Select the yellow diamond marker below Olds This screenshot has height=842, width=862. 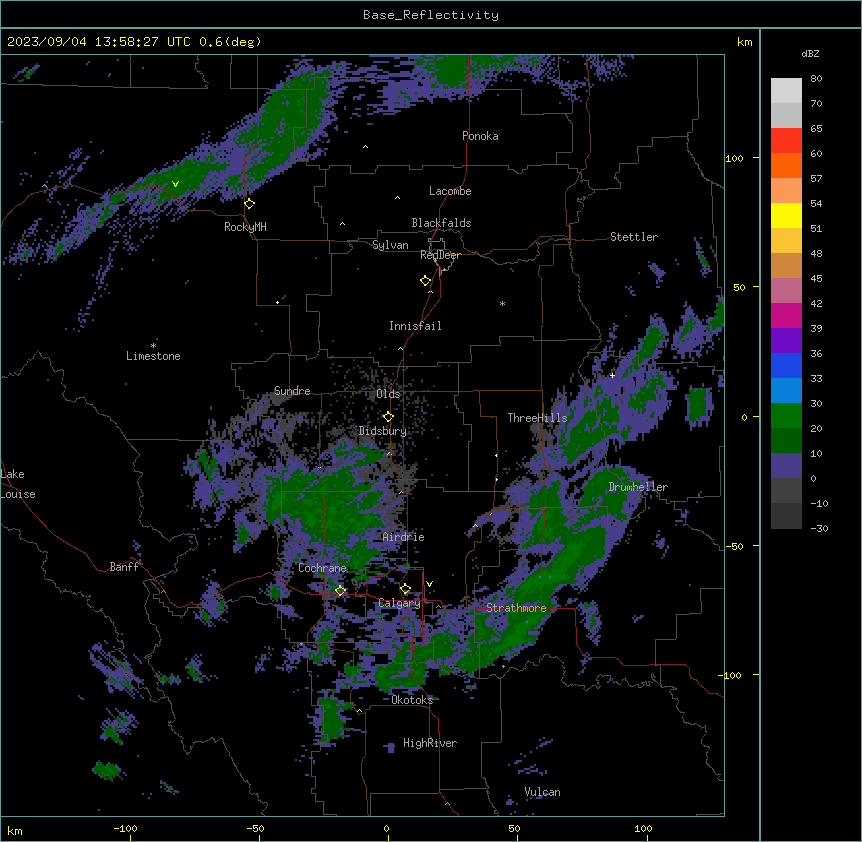coord(388,417)
